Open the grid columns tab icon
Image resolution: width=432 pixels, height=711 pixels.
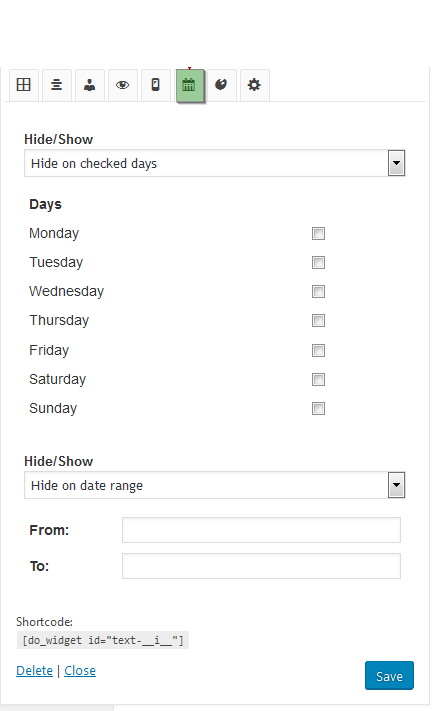24,85
